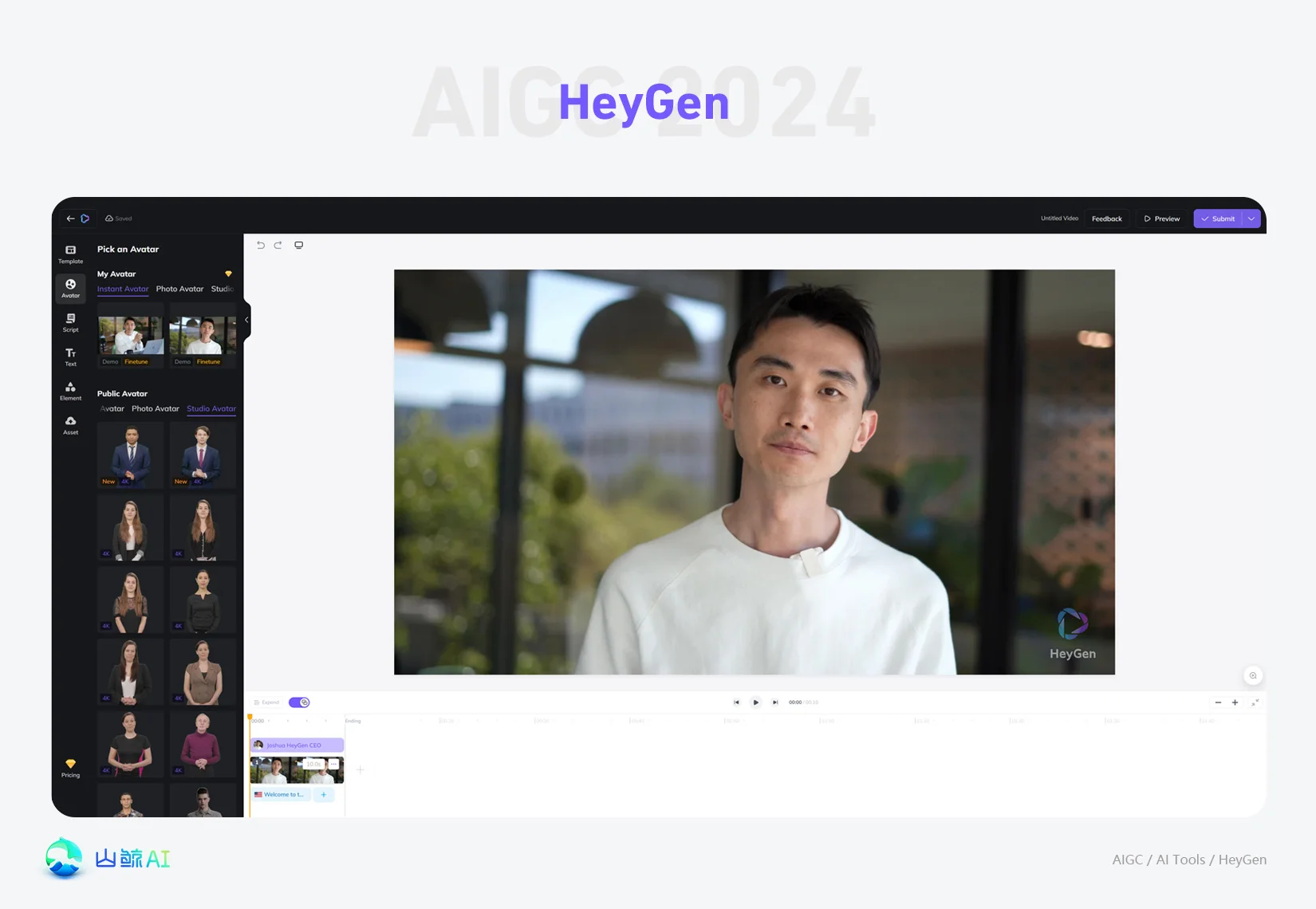The height and width of the screenshot is (909, 1316).
Task: Zoom in timeline with plus icon
Action: 1235,702
